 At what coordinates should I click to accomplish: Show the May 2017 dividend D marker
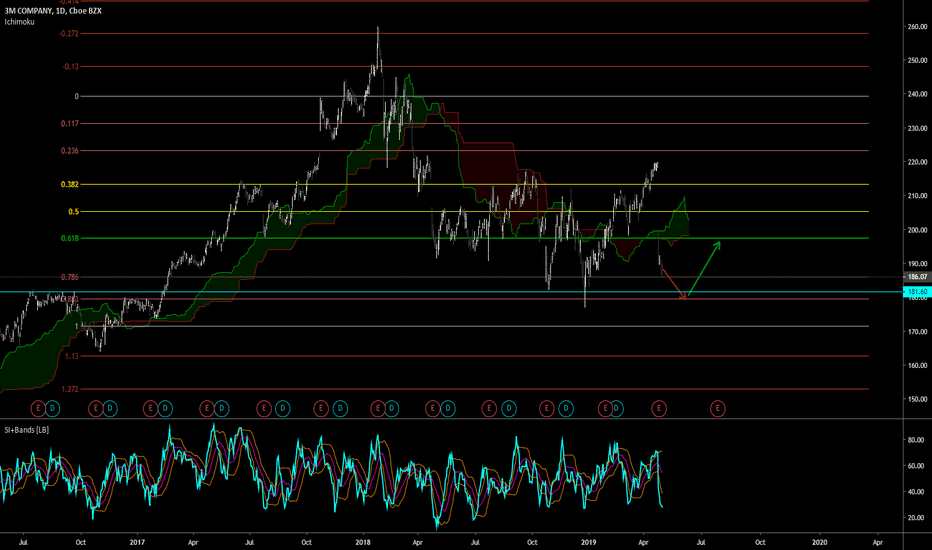tap(221, 408)
